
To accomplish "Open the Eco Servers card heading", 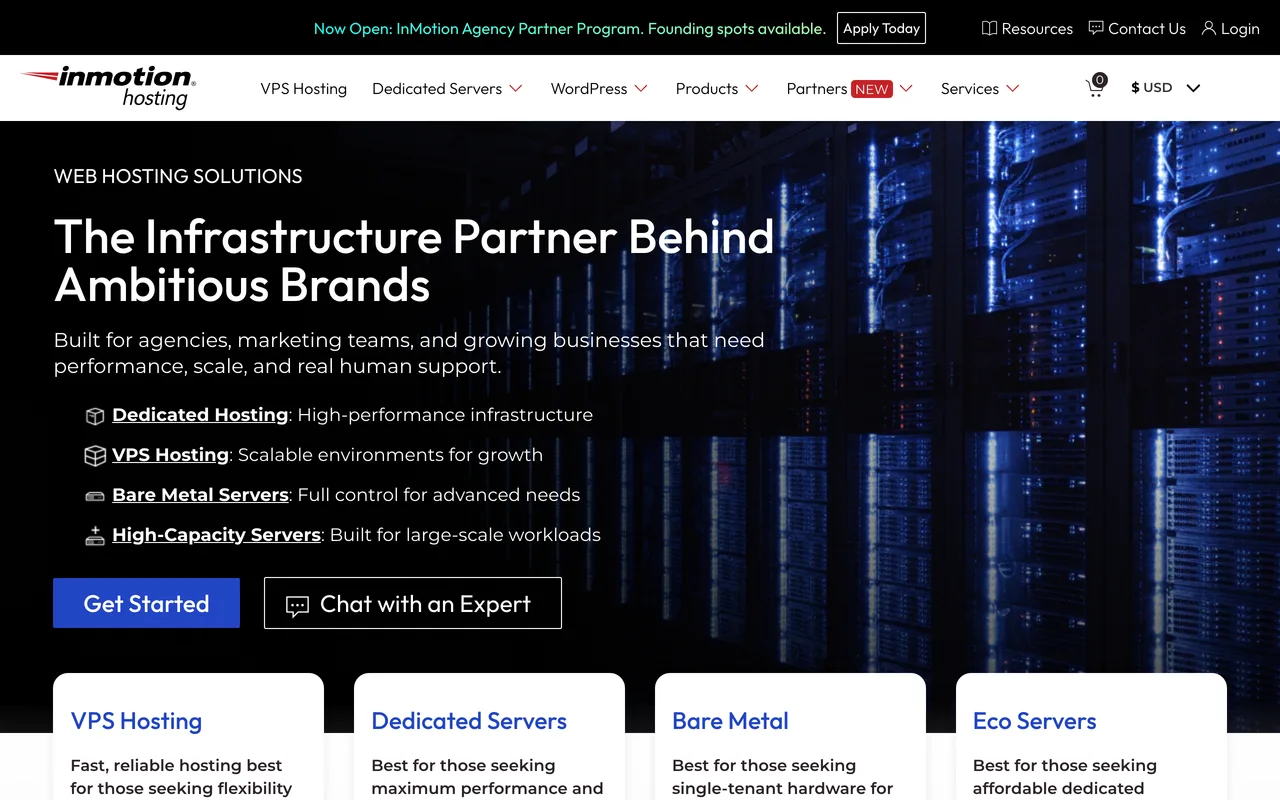I will (1034, 721).
